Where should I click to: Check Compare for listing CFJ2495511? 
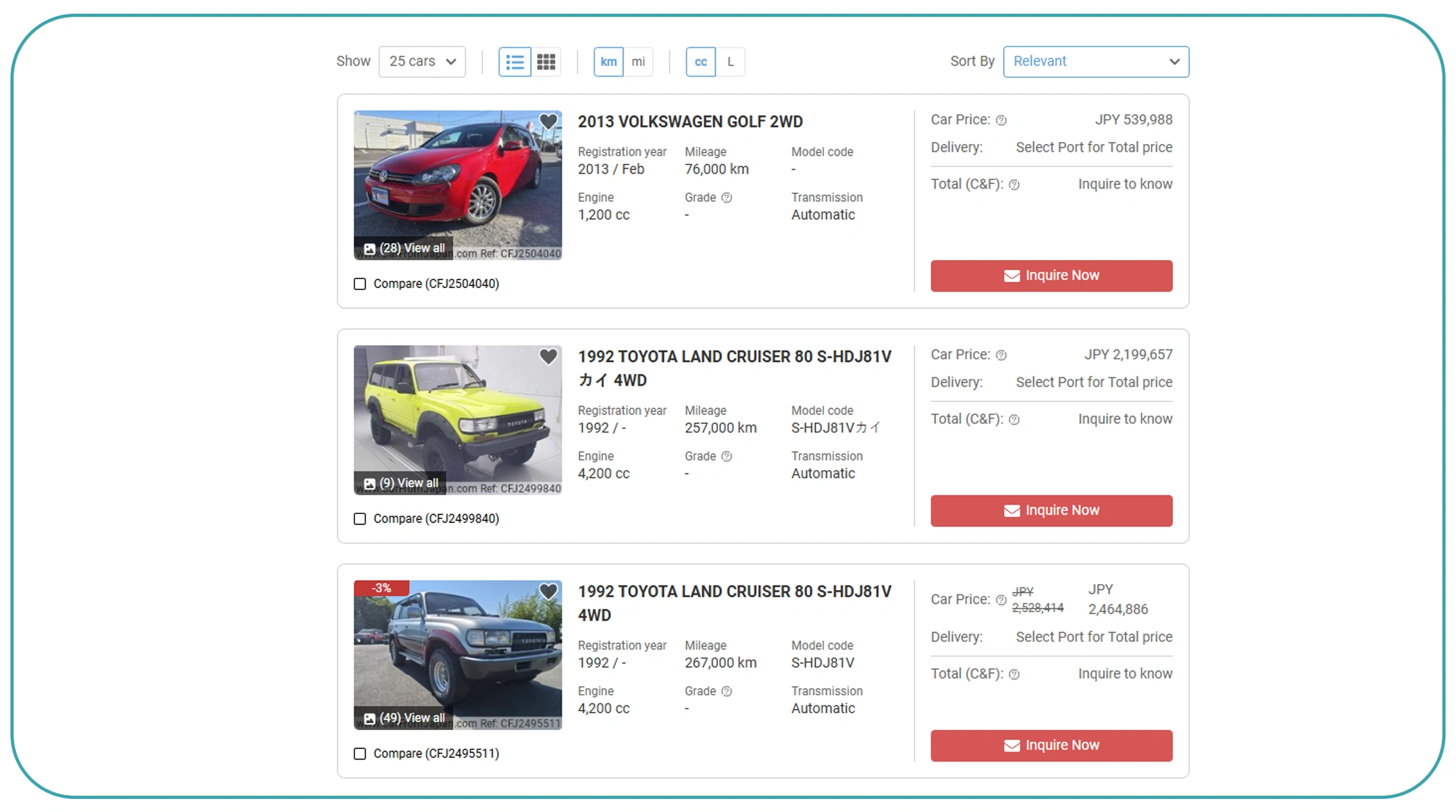(x=360, y=754)
